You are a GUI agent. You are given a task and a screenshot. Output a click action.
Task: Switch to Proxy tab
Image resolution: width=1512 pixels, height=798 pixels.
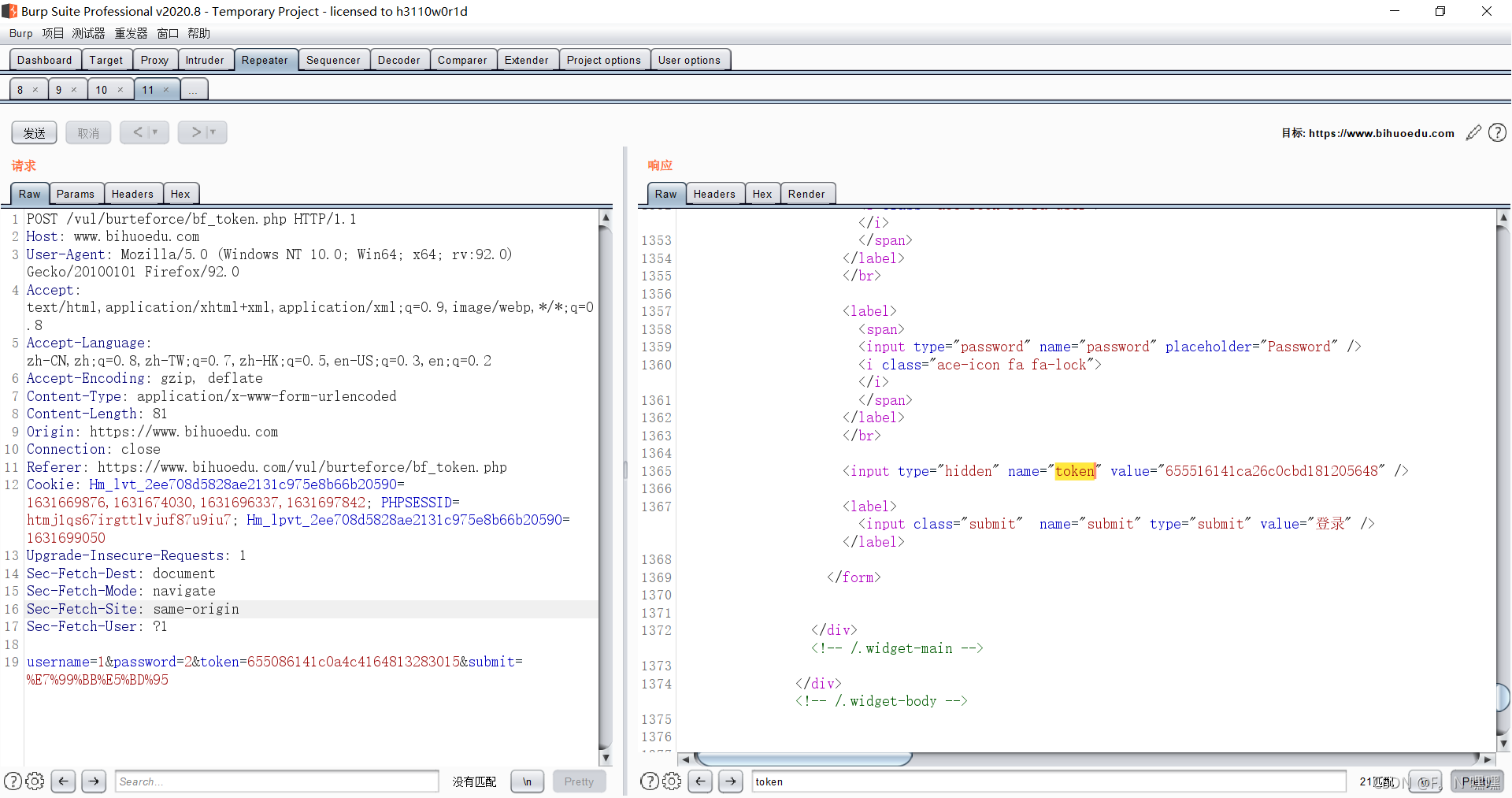[x=154, y=60]
